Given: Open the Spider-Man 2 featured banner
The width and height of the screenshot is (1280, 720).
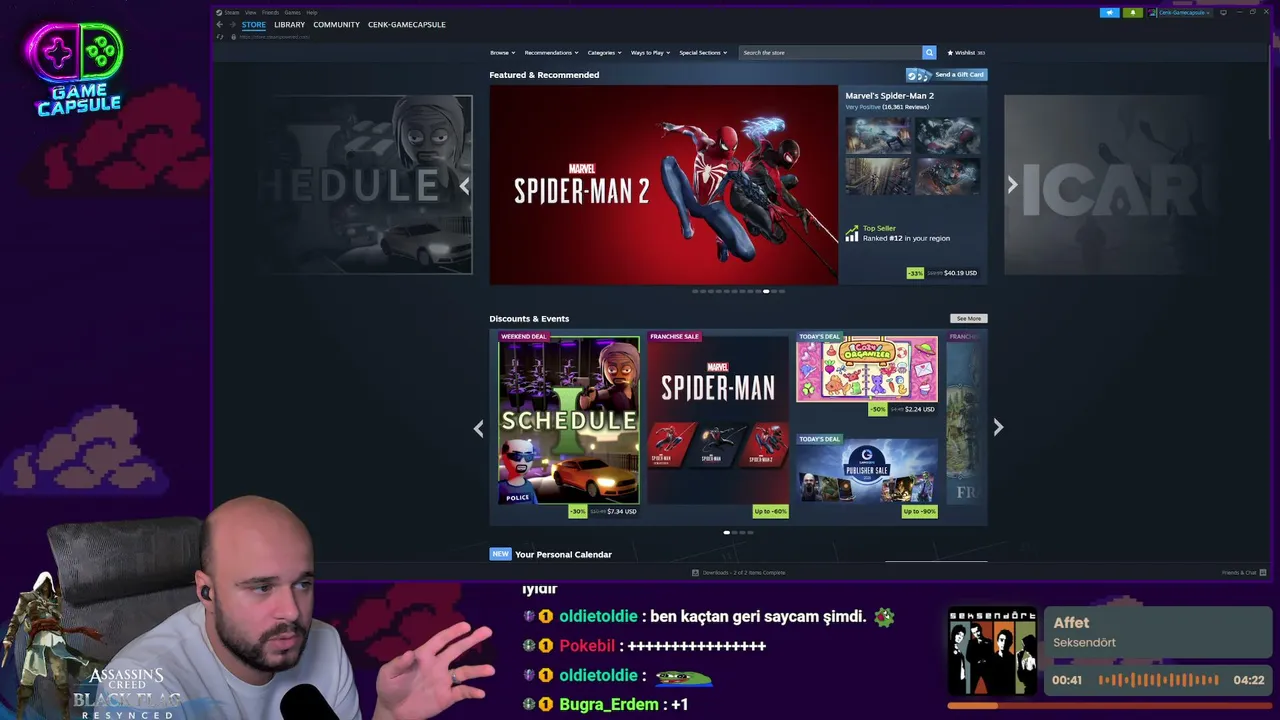Looking at the screenshot, I should click(x=664, y=185).
